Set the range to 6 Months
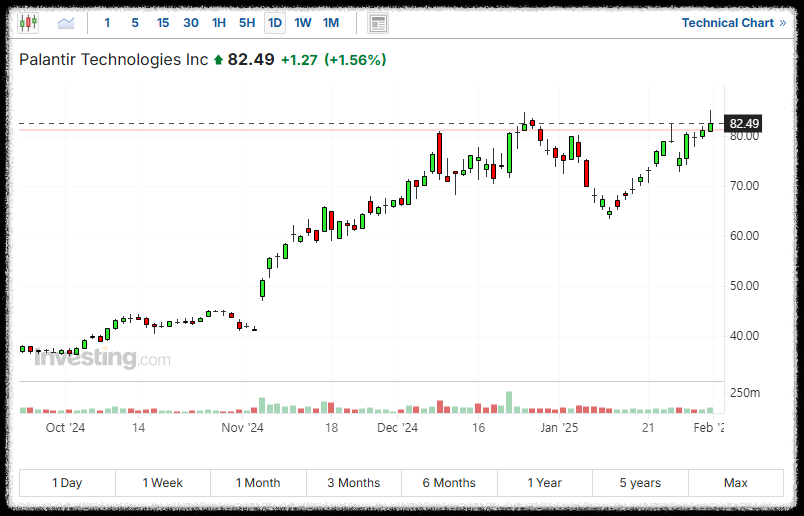The width and height of the screenshot is (804, 516). [x=449, y=483]
